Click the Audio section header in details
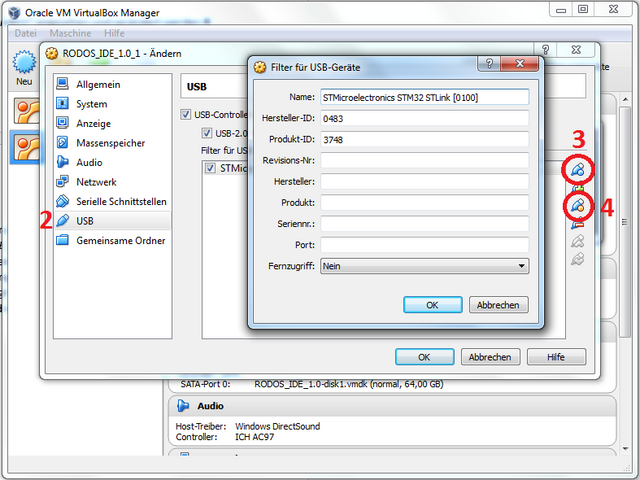This screenshot has height=480, width=640. pyautogui.click(x=392, y=406)
